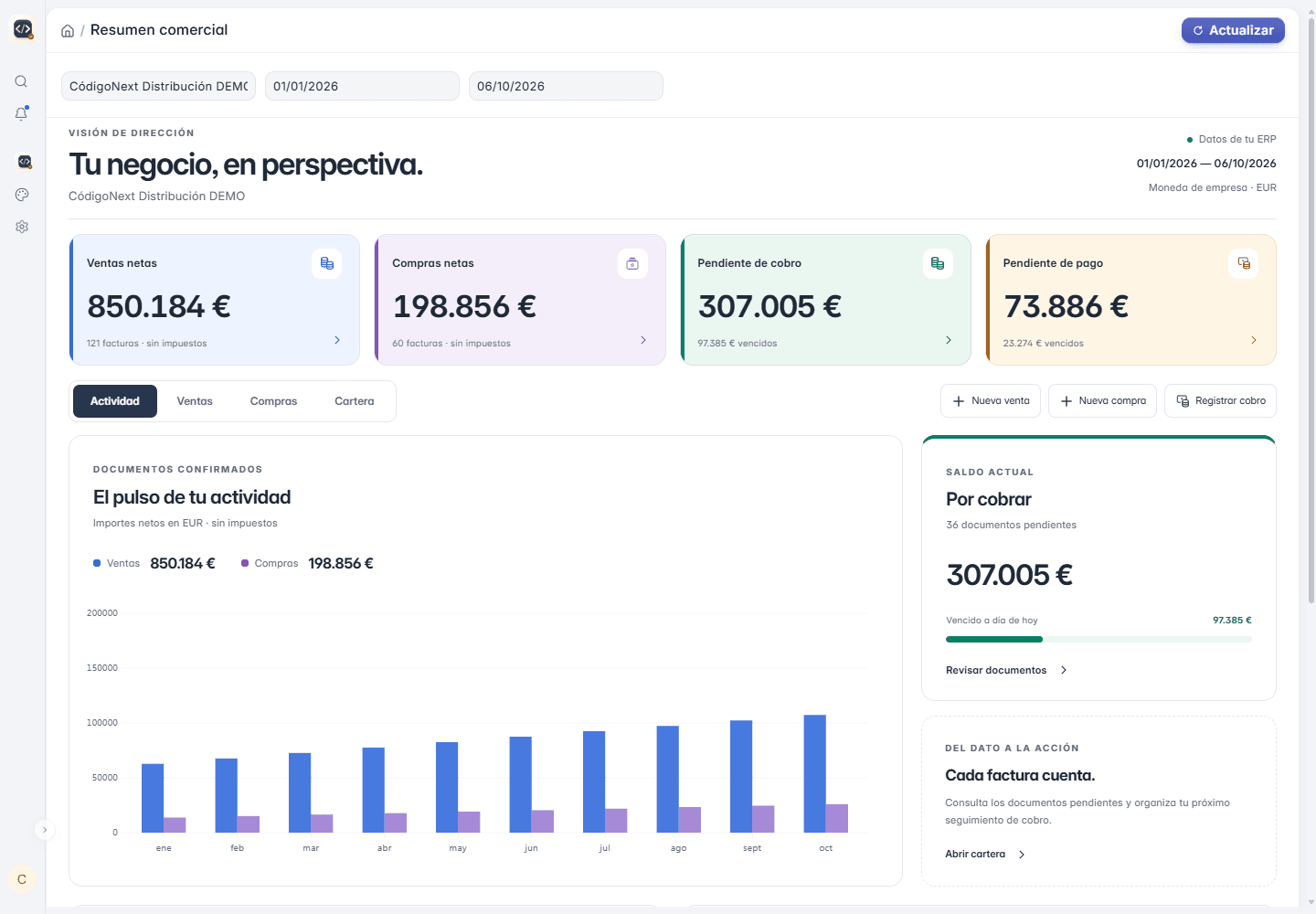
Task: Open Pendiente de cobro details arrow
Action: click(949, 340)
